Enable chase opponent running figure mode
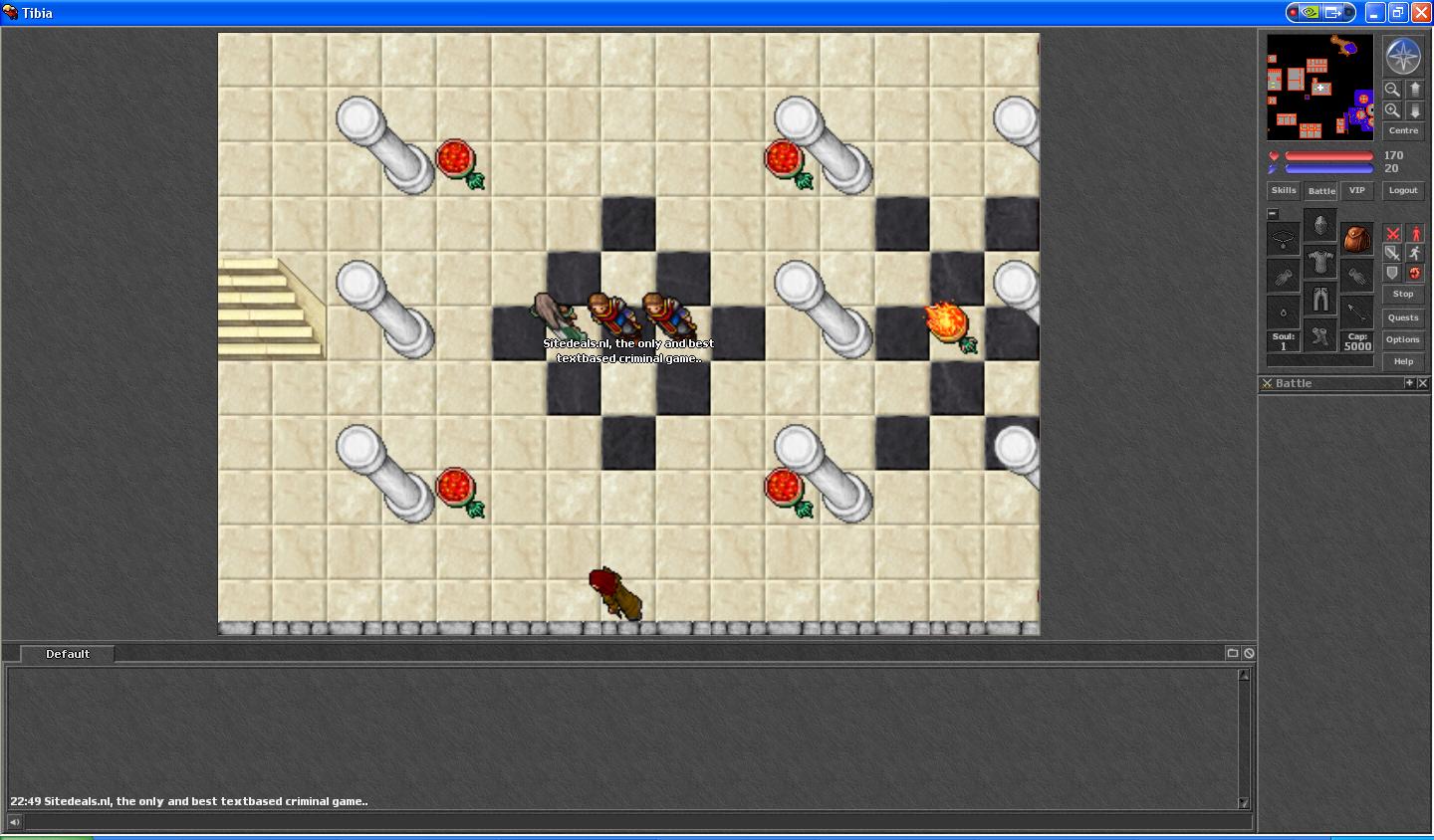Screen dimensions: 1434x840 pos(1415,254)
